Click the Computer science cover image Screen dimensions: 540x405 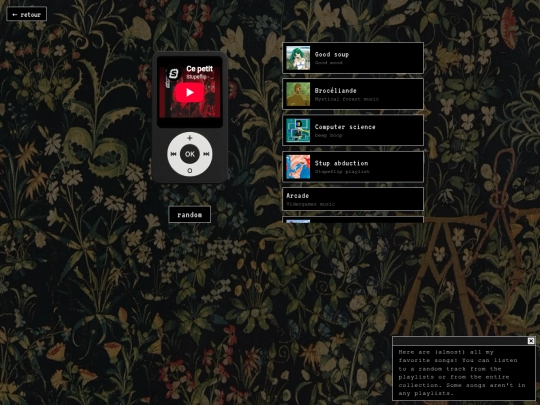[298, 131]
